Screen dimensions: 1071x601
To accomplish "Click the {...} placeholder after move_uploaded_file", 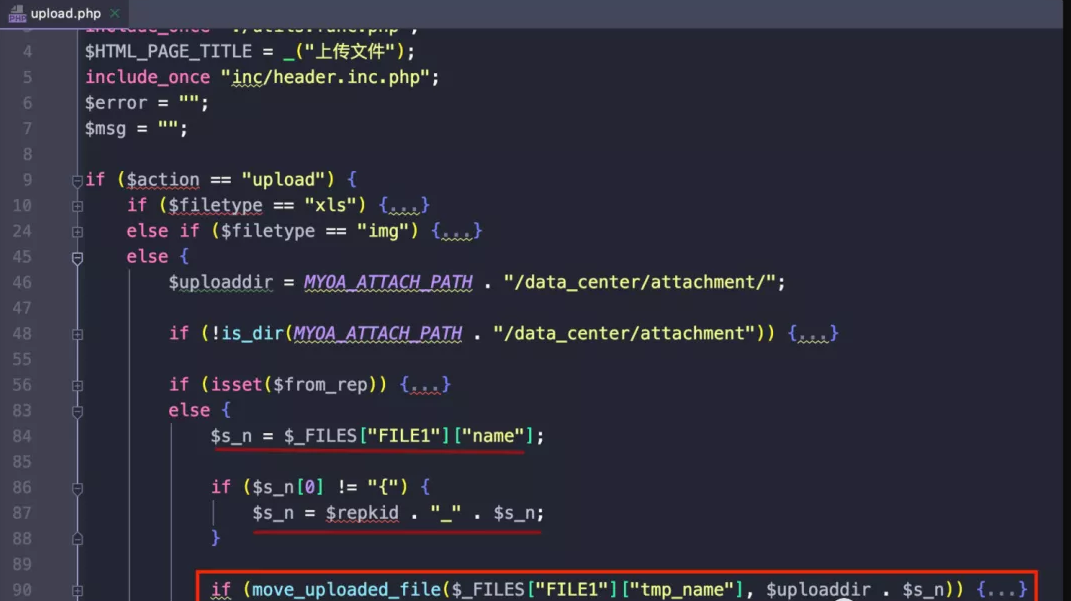I will (x=1002, y=589).
